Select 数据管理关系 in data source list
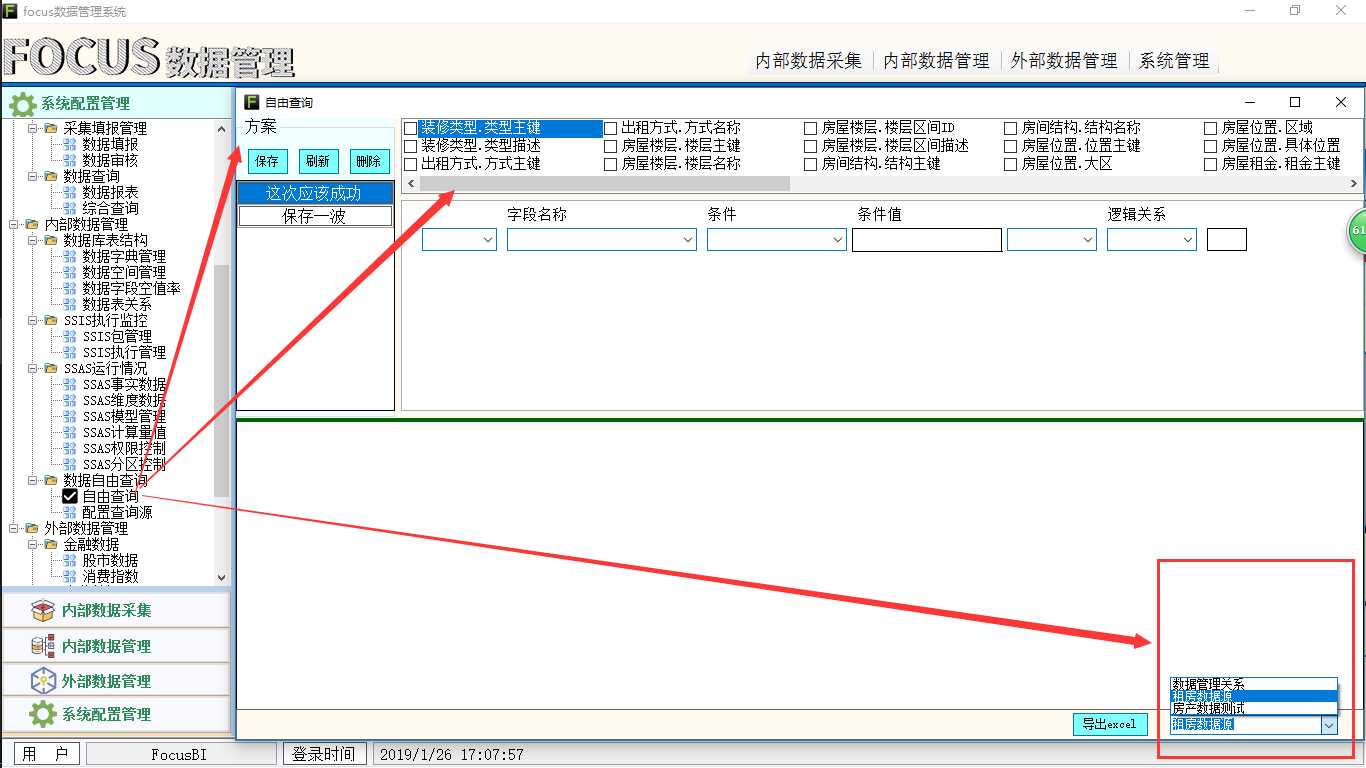The image size is (1366, 768). click(x=1254, y=684)
